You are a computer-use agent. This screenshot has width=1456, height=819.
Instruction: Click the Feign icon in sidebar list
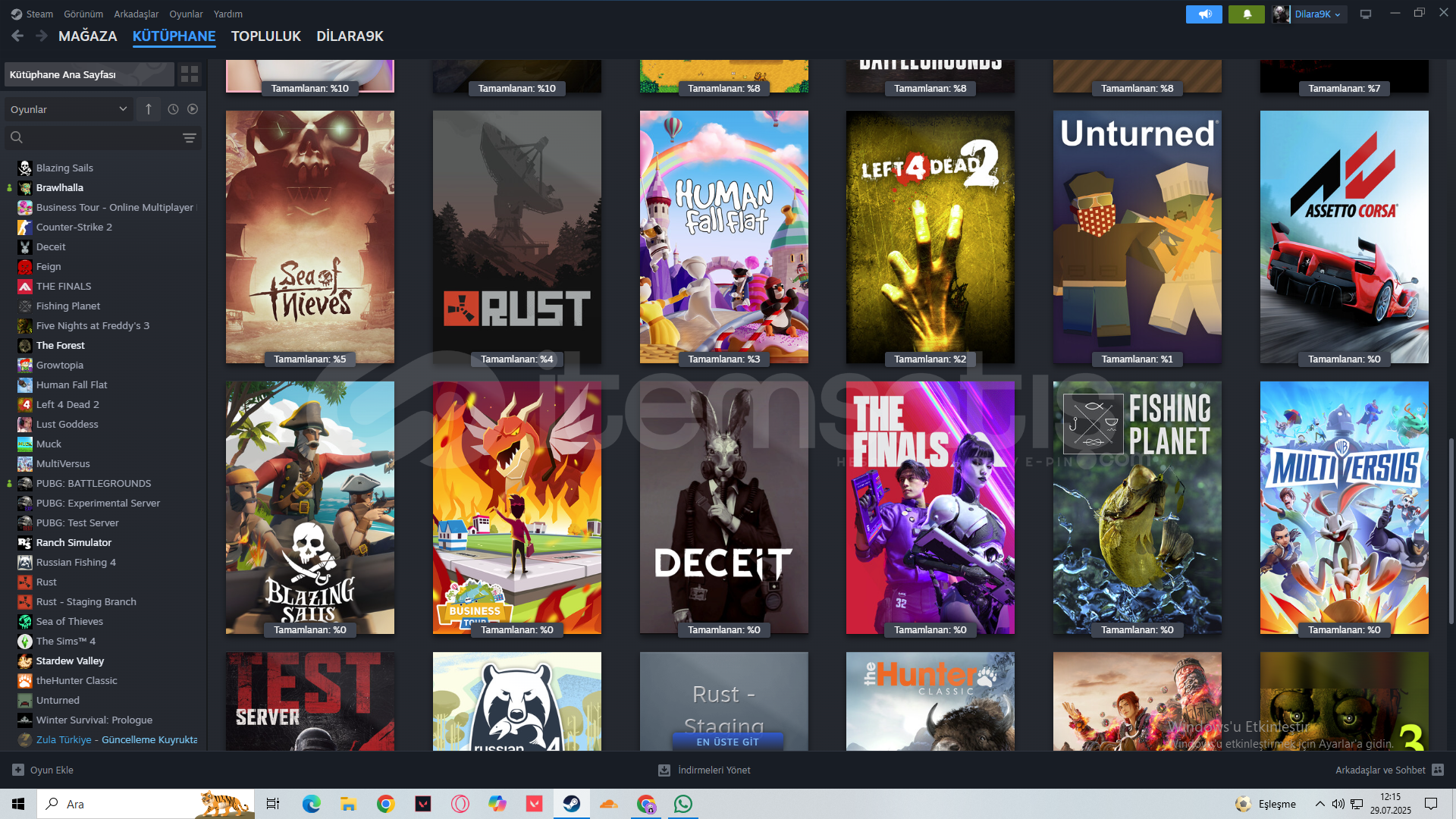(25, 266)
